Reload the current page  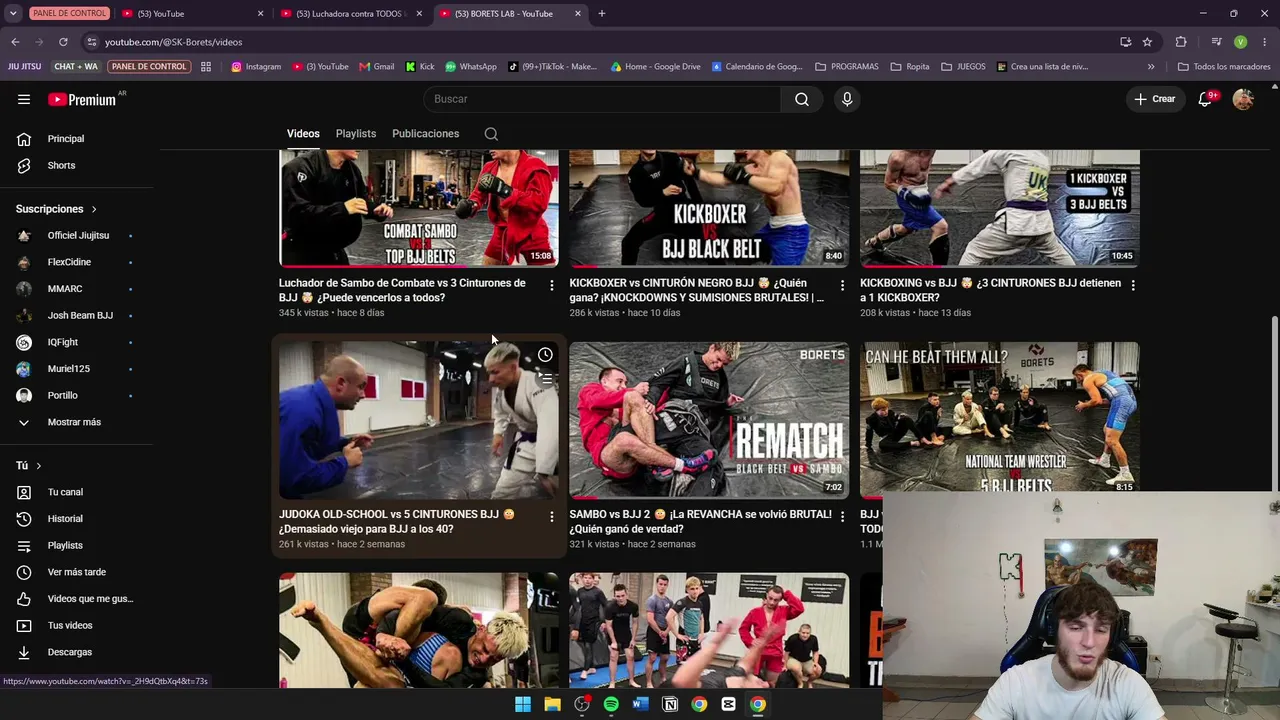[x=63, y=42]
